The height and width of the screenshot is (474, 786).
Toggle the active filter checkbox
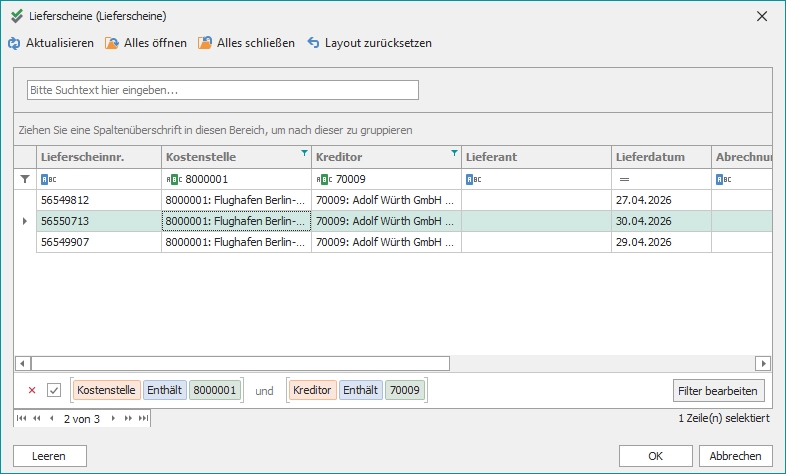click(54, 390)
